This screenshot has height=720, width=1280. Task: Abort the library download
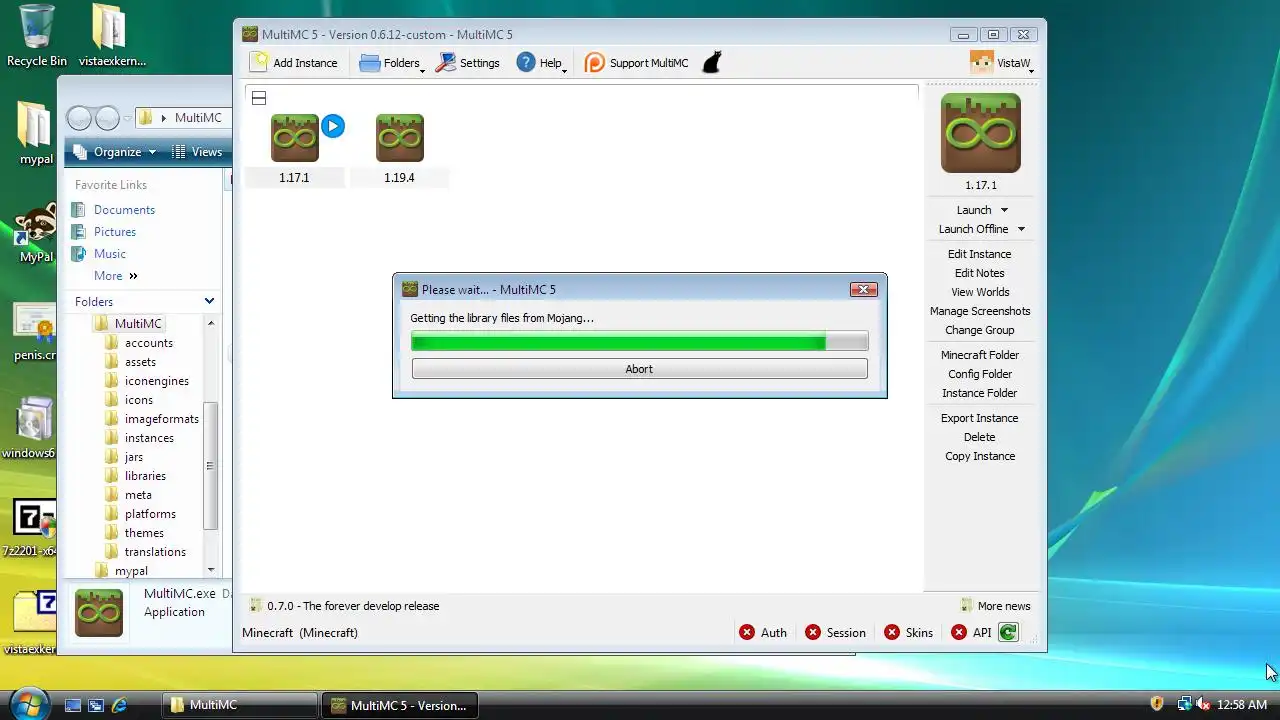[x=639, y=369]
